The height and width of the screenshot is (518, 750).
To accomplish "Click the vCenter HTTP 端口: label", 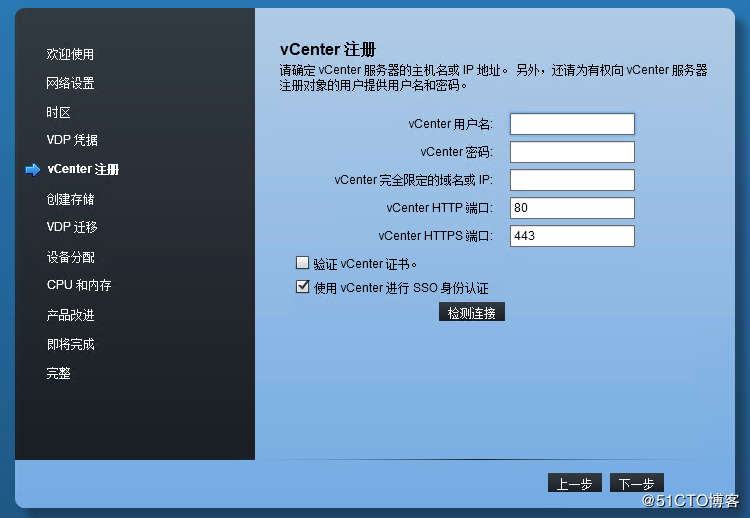I will tap(439, 208).
